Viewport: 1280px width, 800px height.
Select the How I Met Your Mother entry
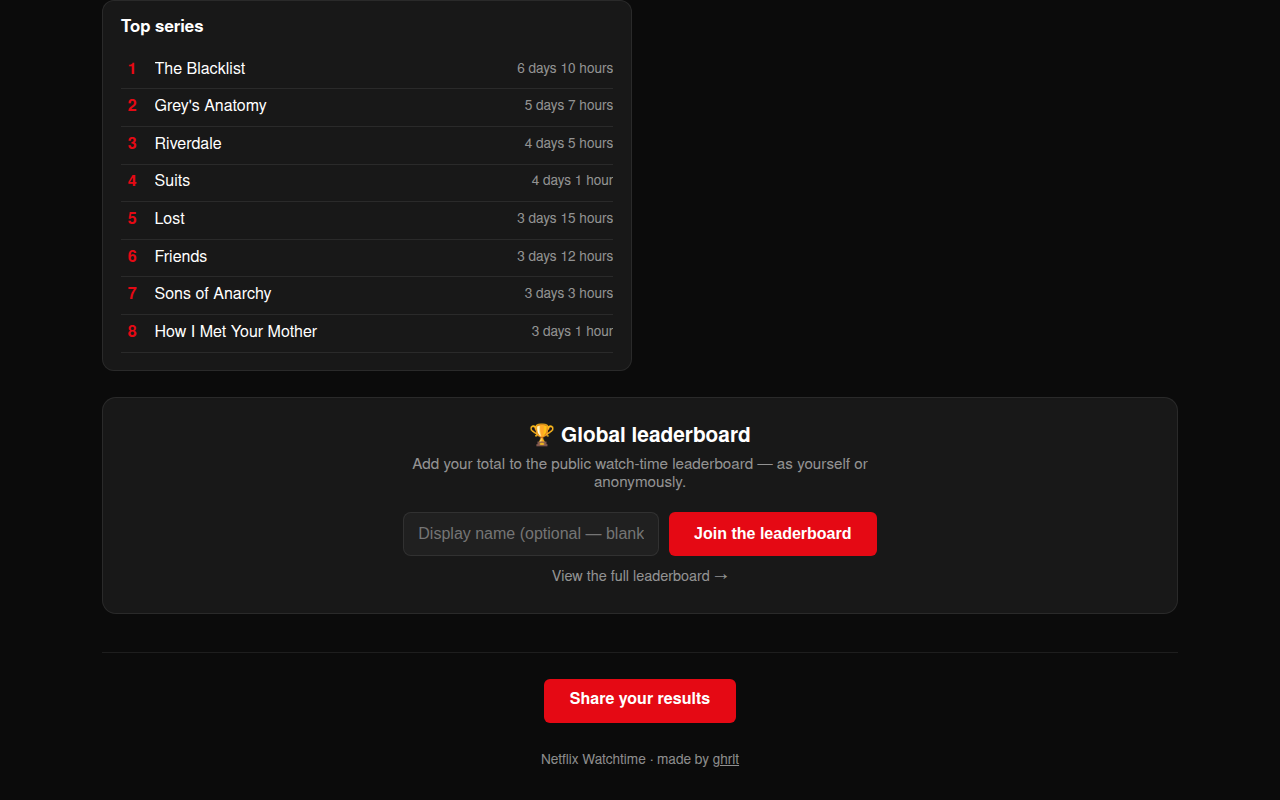367,332
